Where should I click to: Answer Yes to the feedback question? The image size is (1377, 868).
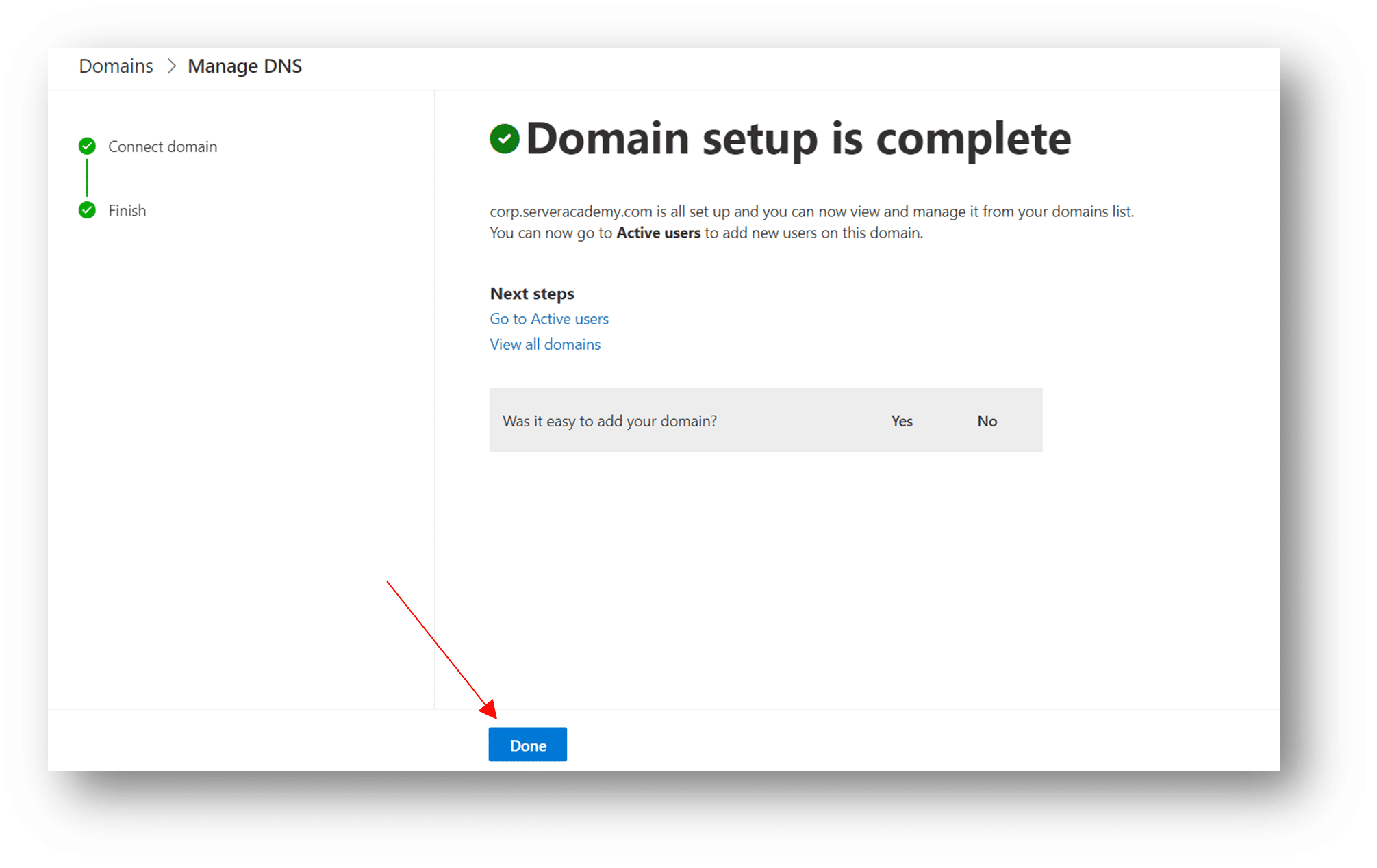pyautogui.click(x=901, y=421)
